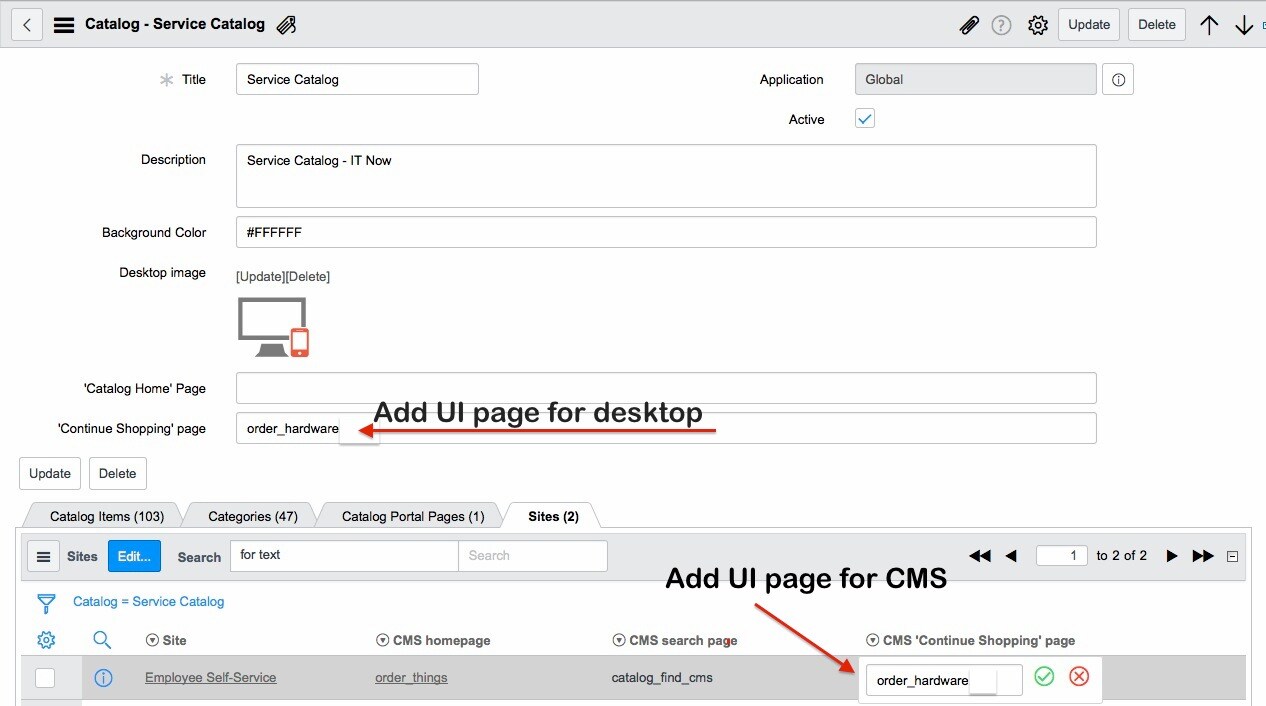Cancel cell edit with red X
1266x706 pixels.
point(1079,677)
